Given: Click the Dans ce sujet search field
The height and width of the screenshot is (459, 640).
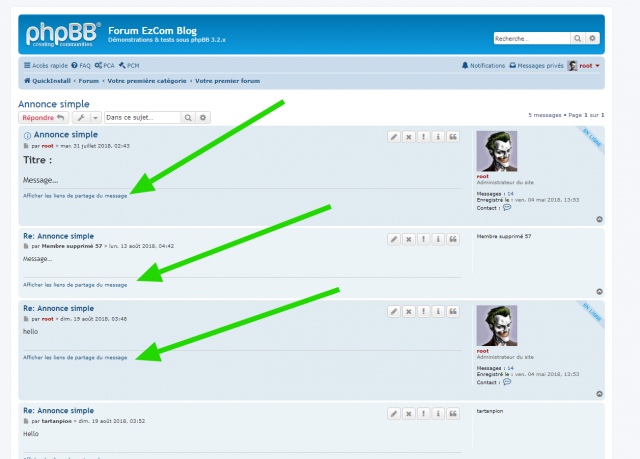Looking at the screenshot, I should click(x=142, y=117).
